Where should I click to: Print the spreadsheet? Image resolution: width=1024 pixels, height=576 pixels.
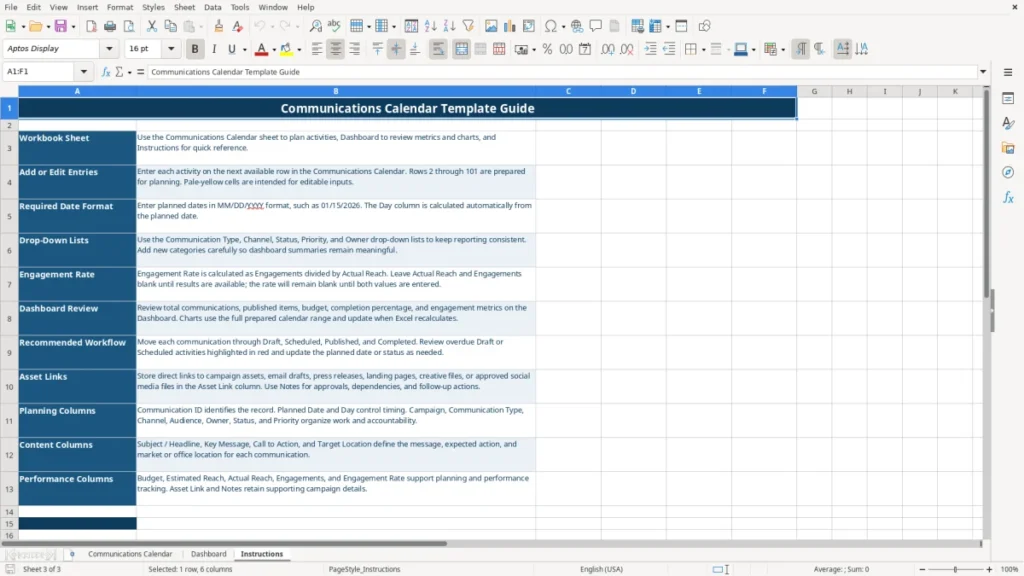click(x=110, y=26)
